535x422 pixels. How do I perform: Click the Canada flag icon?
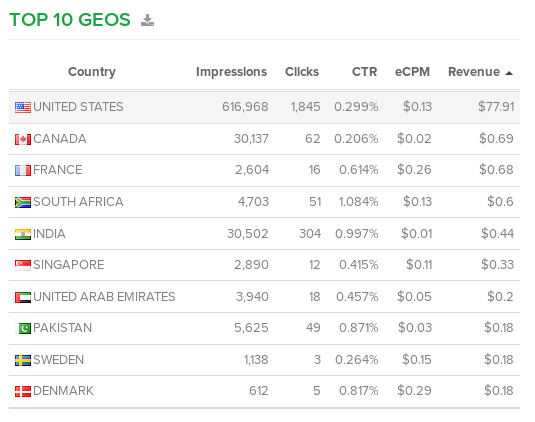tap(23, 139)
